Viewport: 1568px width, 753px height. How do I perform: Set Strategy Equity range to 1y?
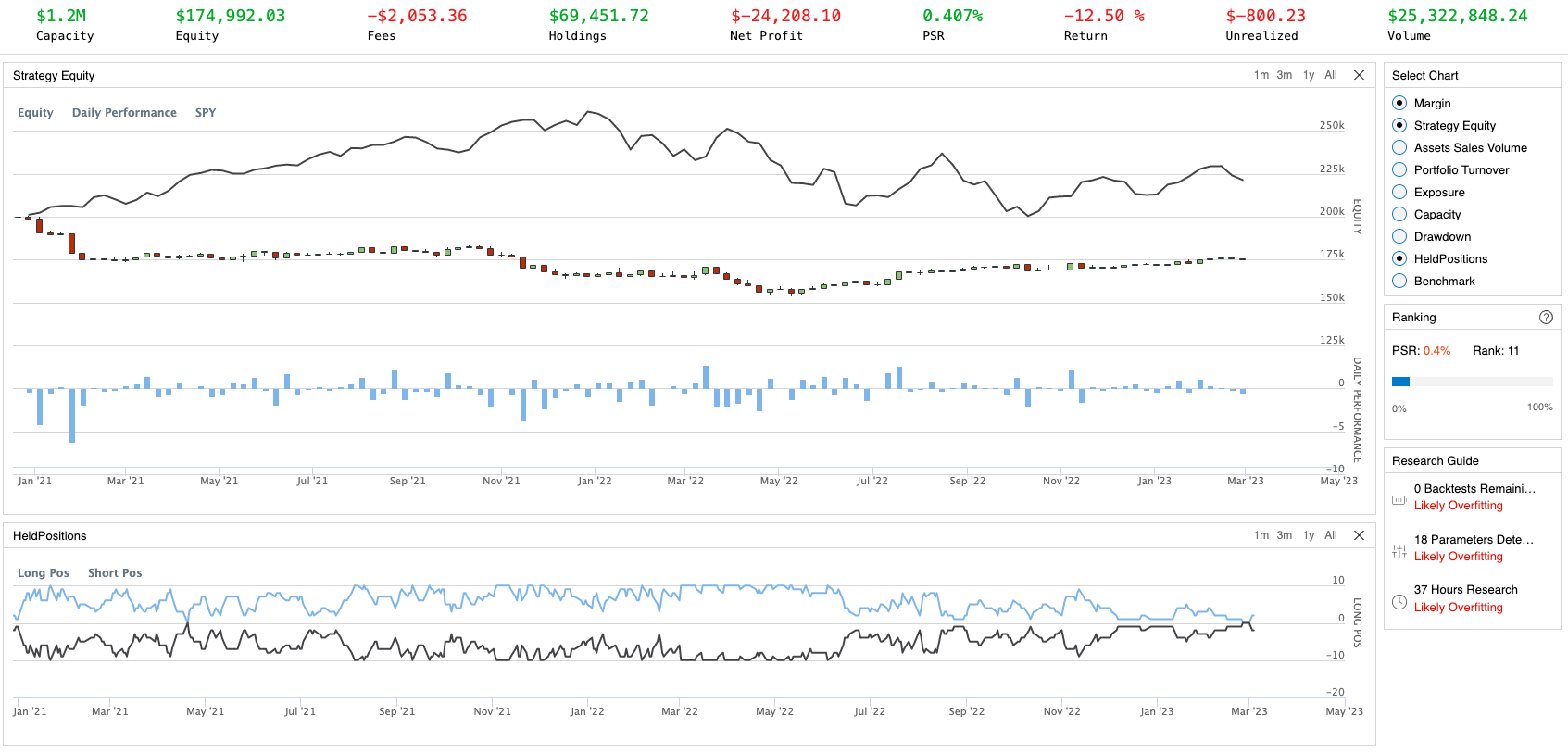pos(1308,75)
